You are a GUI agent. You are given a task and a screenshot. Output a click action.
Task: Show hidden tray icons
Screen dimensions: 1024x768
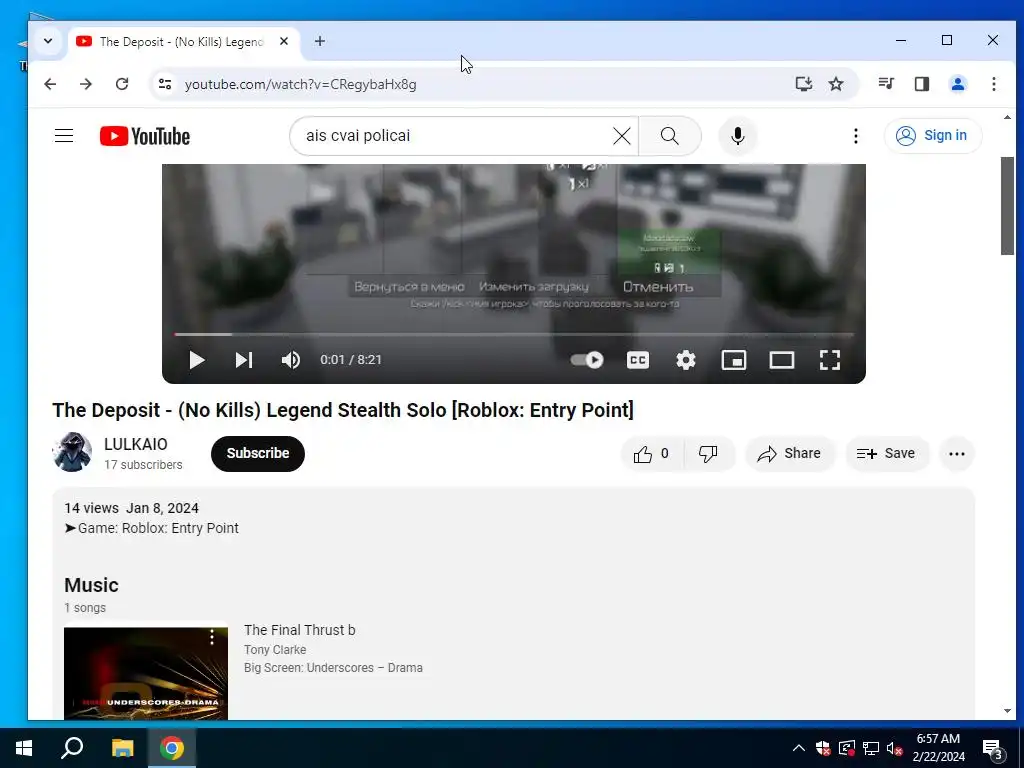tap(799, 748)
